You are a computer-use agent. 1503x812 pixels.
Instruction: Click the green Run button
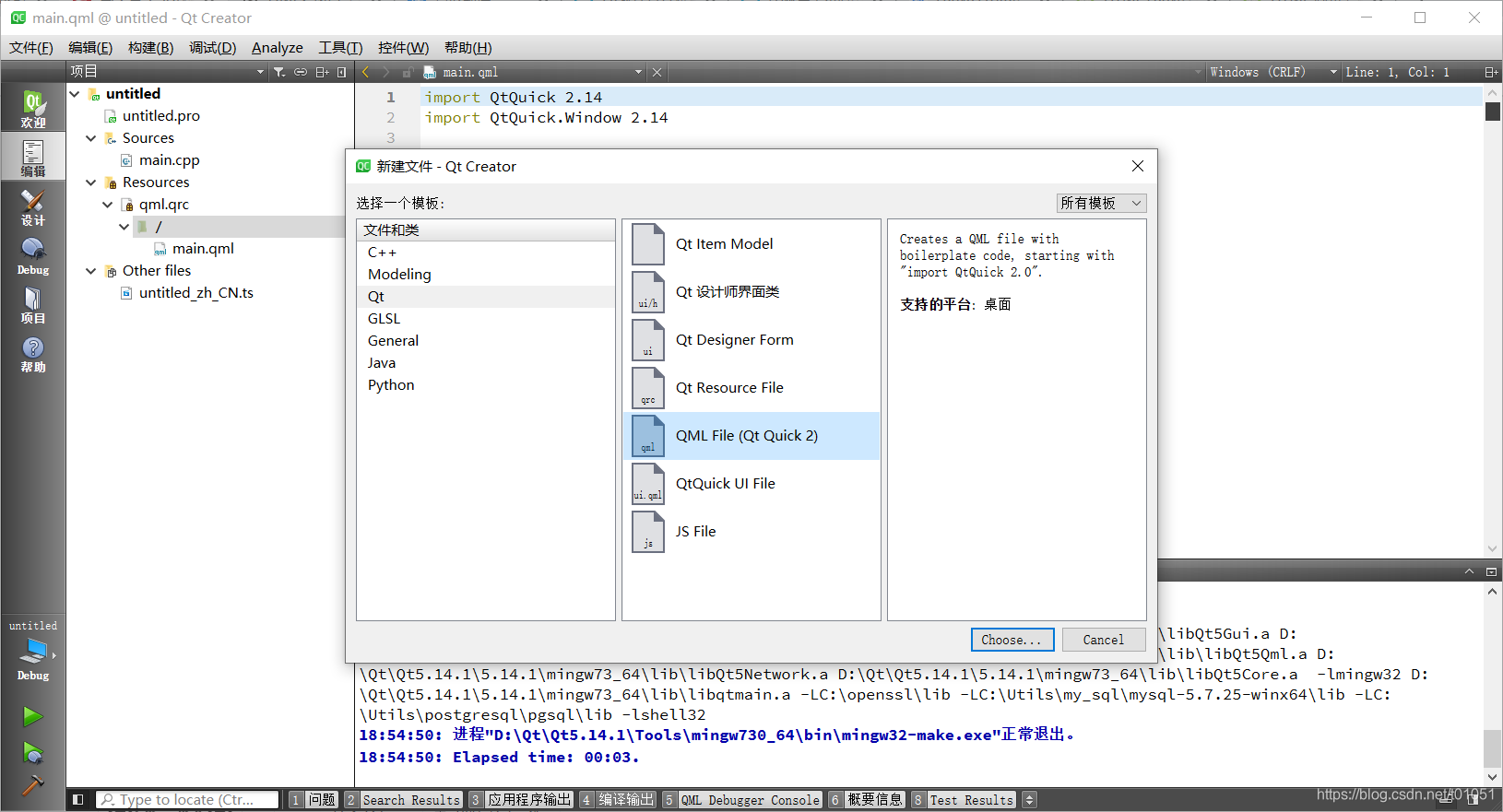click(x=33, y=716)
